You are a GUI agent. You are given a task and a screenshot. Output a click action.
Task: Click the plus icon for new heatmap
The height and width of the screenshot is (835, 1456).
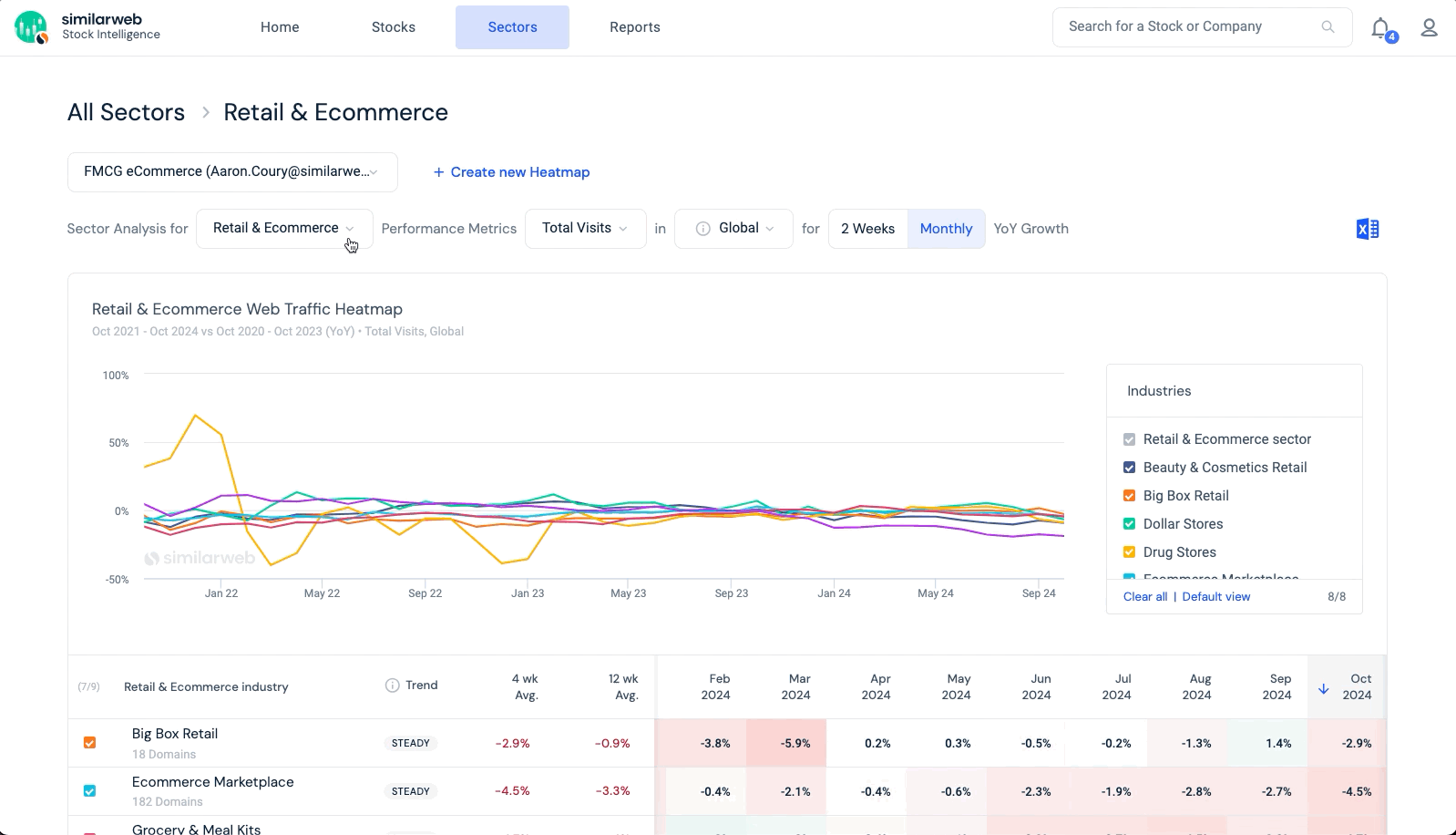[x=438, y=172]
